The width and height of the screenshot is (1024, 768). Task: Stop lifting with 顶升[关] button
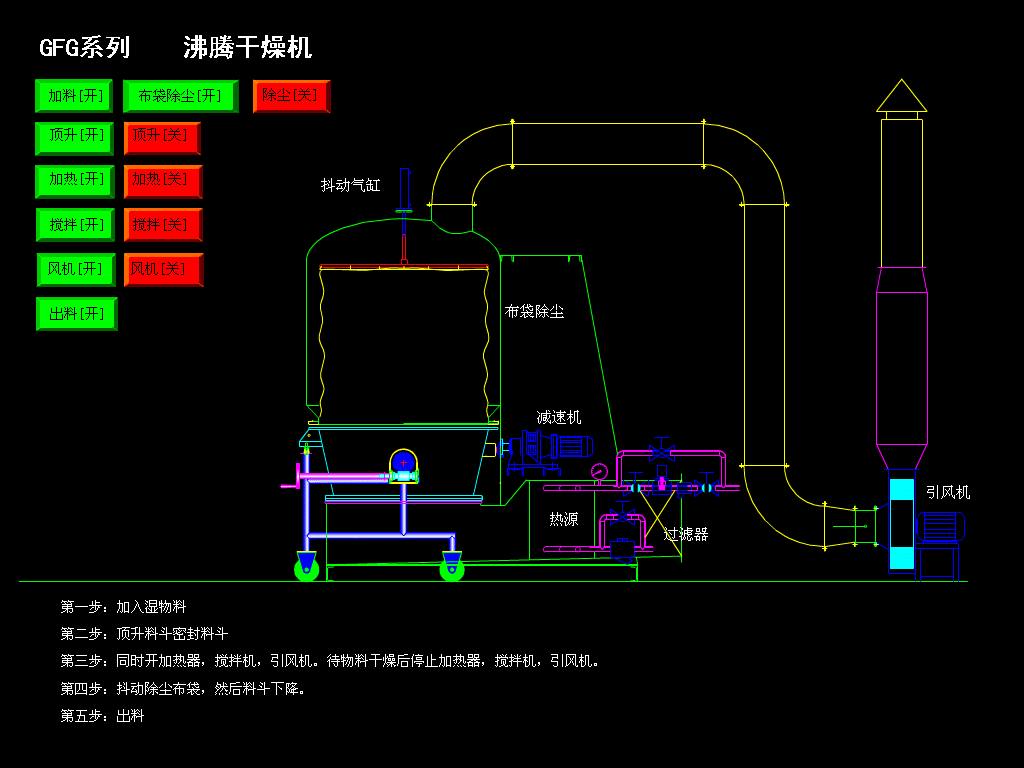click(162, 136)
